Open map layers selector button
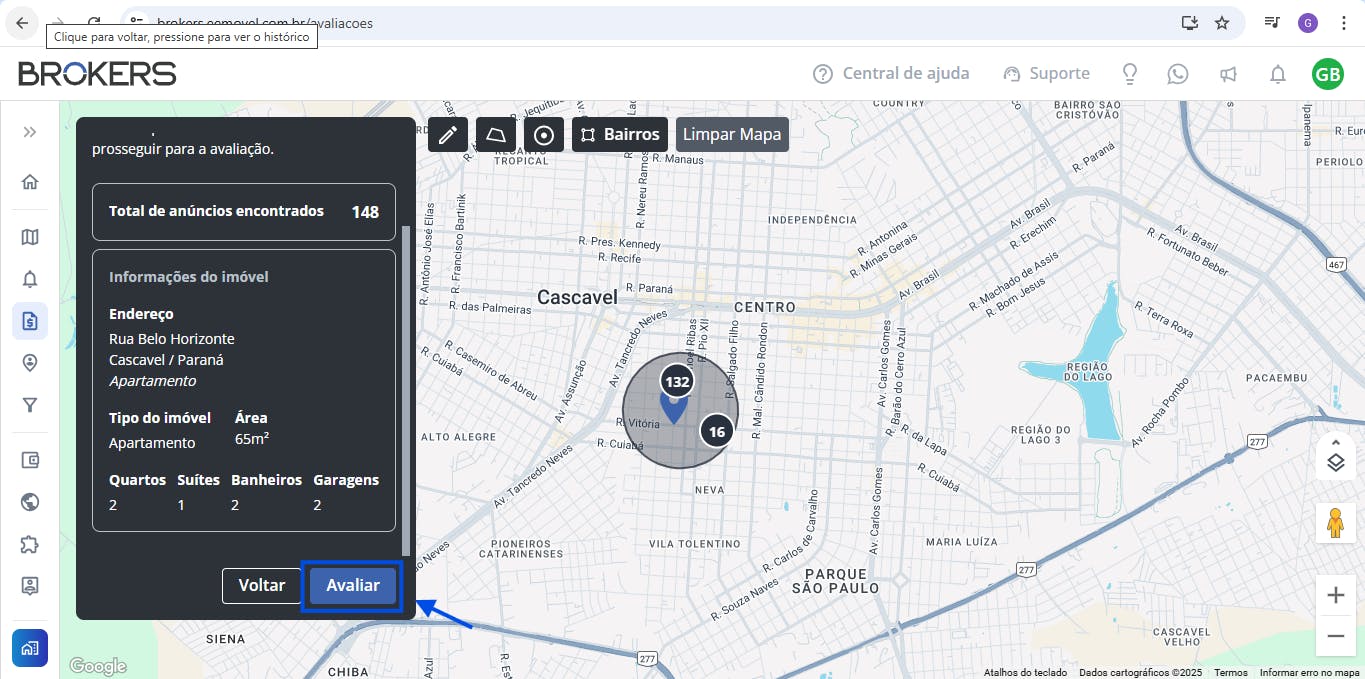Viewport: 1365px width, 679px height. 1335,461
